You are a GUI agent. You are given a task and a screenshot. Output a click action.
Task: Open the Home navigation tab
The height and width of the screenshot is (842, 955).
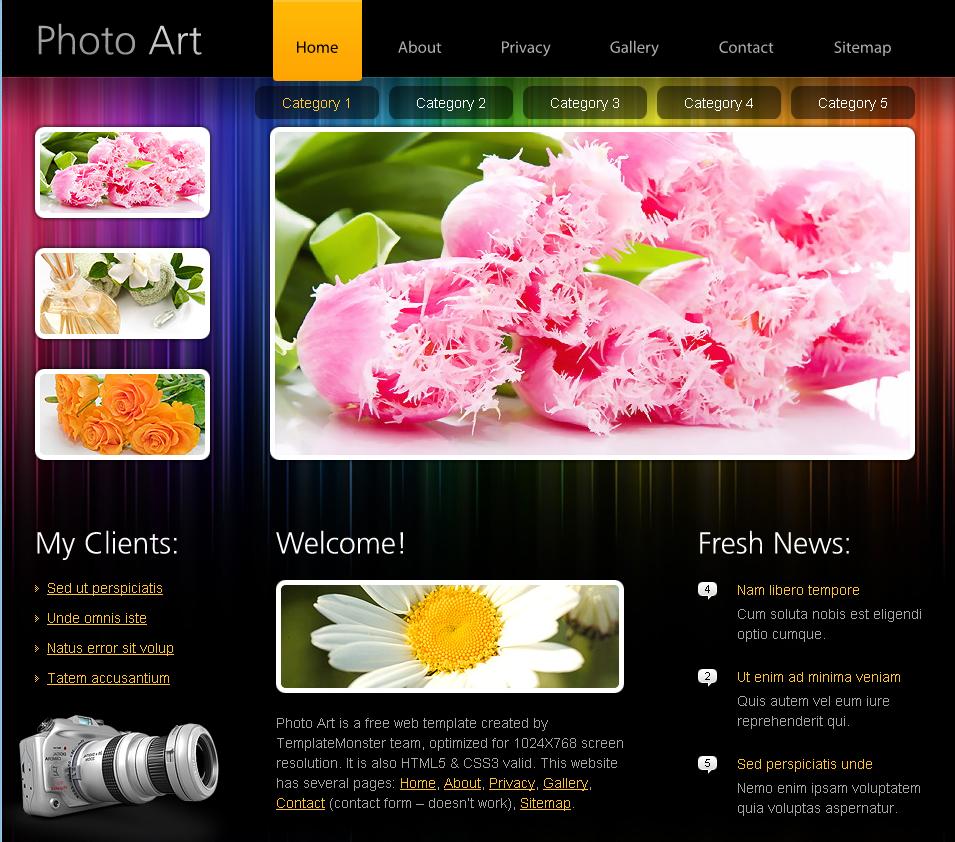[x=317, y=40]
